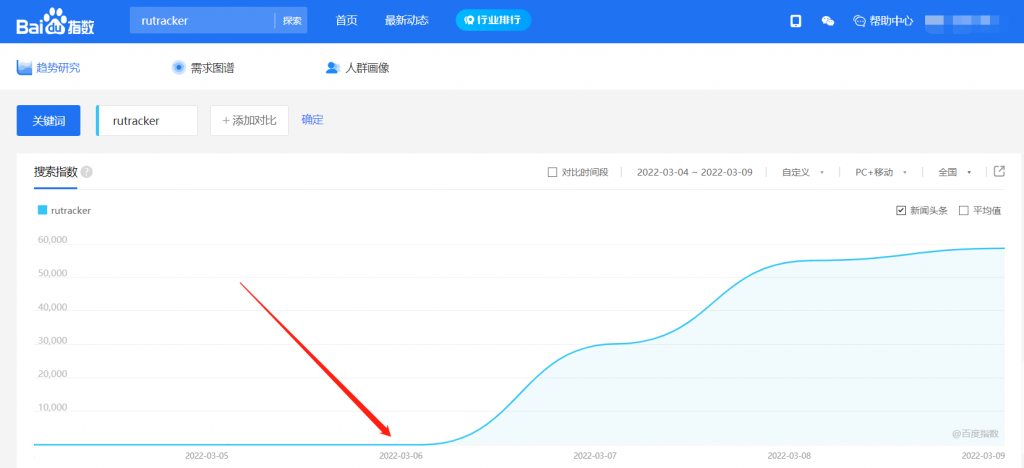This screenshot has height=468, width=1024.
Task: Expand the PC+移动 device dropdown
Action: (x=881, y=172)
